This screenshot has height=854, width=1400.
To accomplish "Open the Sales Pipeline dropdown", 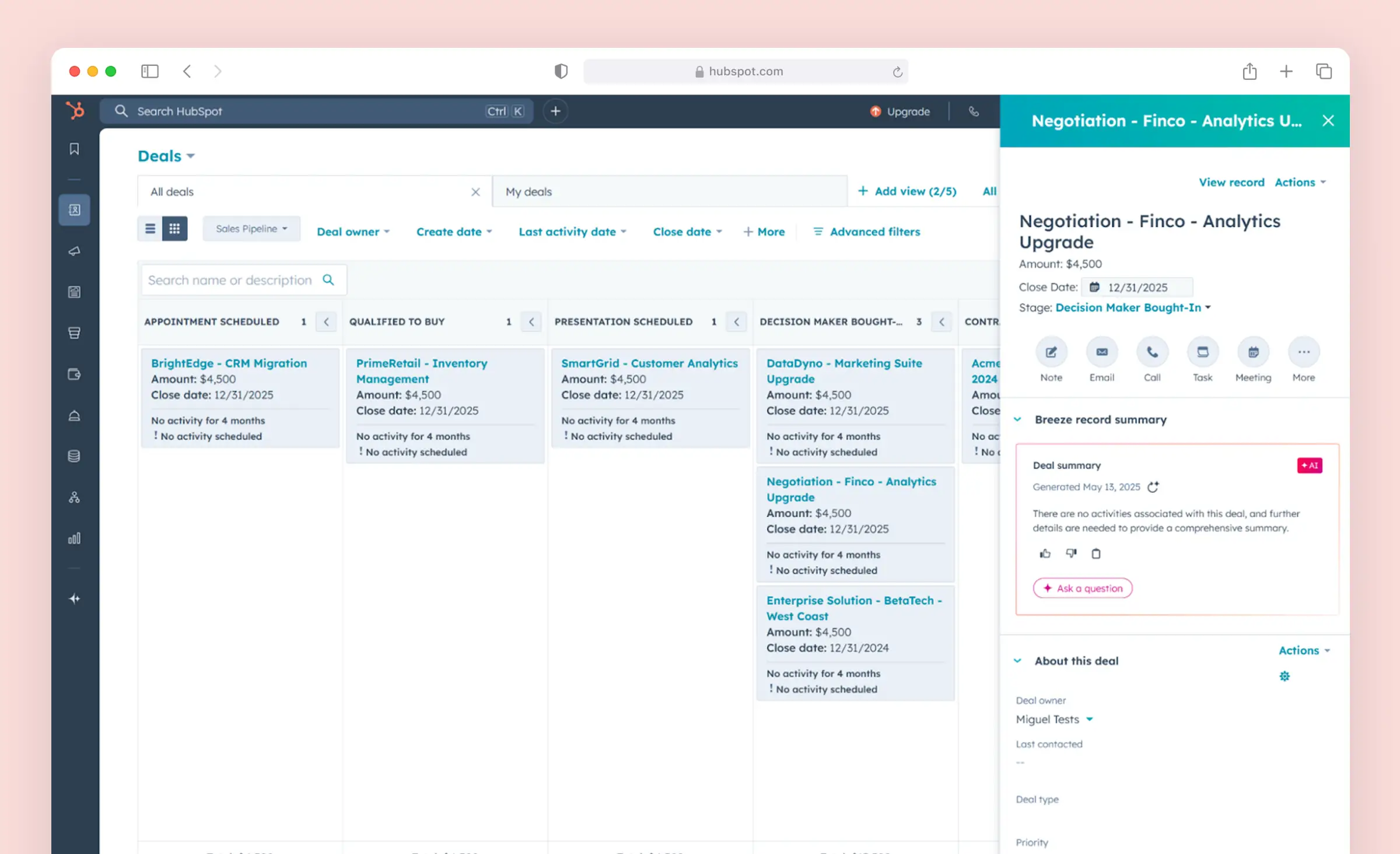I will coord(251,229).
